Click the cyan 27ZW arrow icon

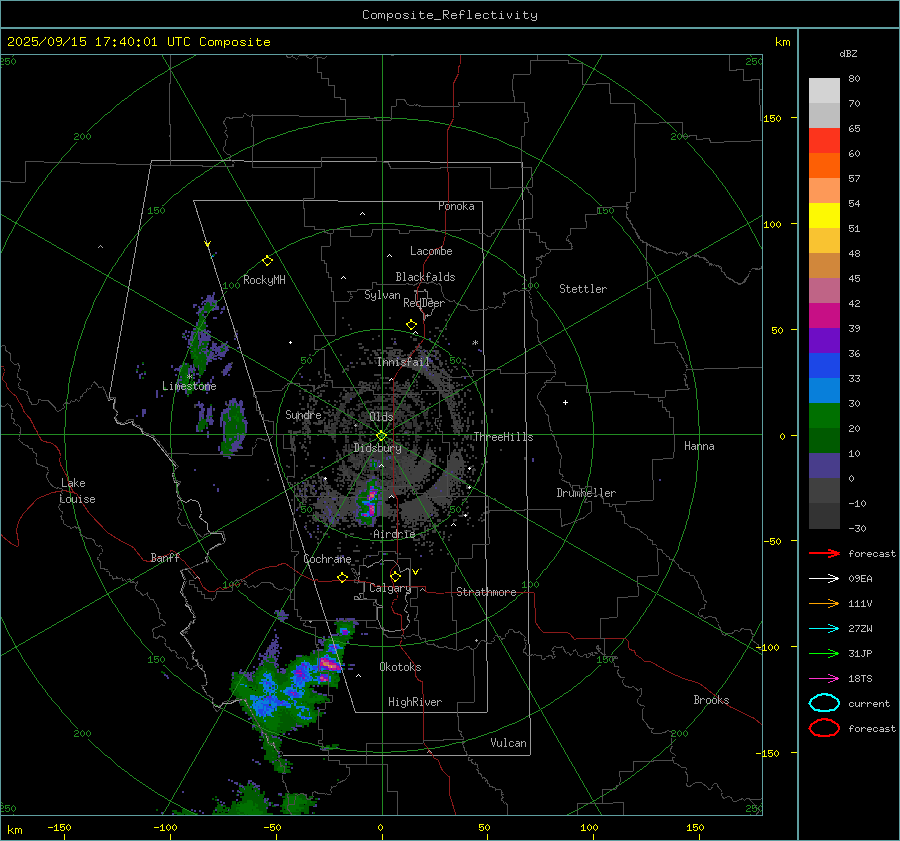point(824,629)
